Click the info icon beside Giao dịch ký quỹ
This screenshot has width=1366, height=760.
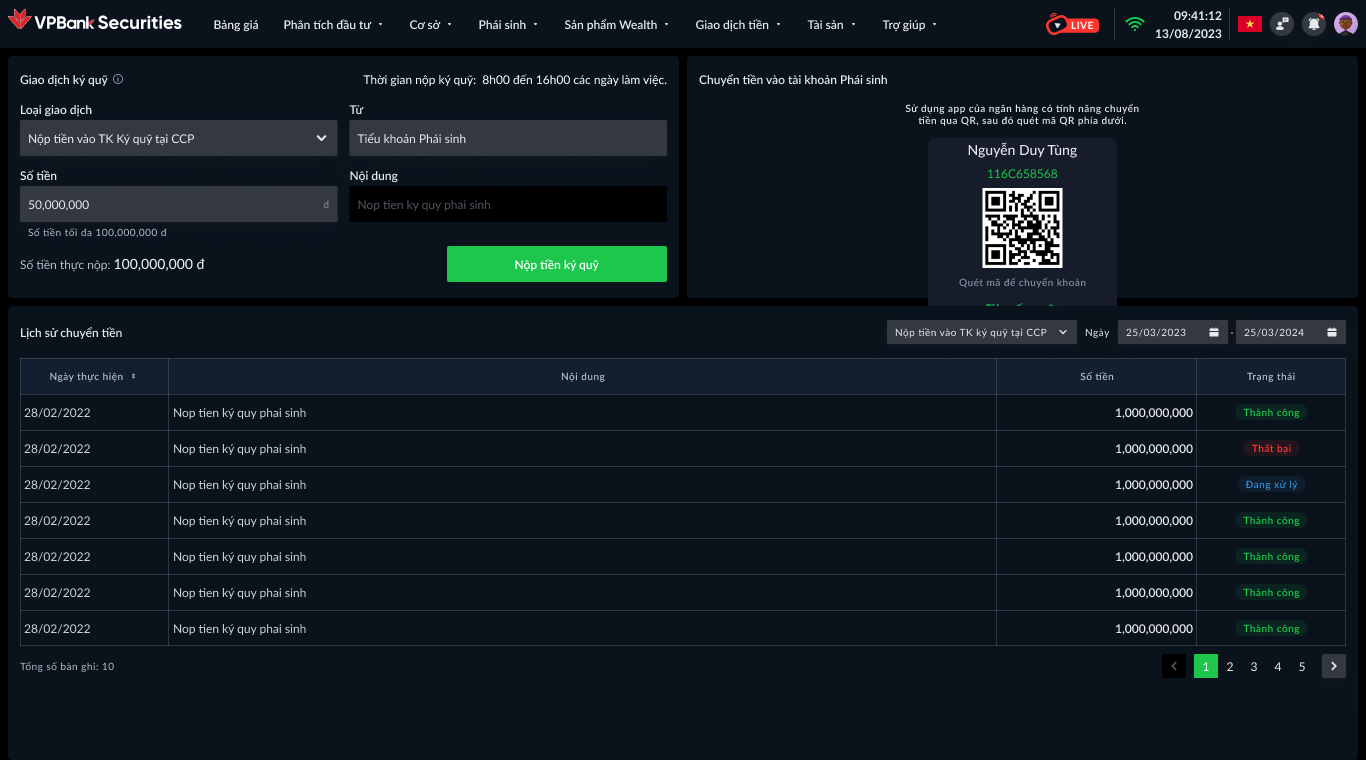click(118, 79)
